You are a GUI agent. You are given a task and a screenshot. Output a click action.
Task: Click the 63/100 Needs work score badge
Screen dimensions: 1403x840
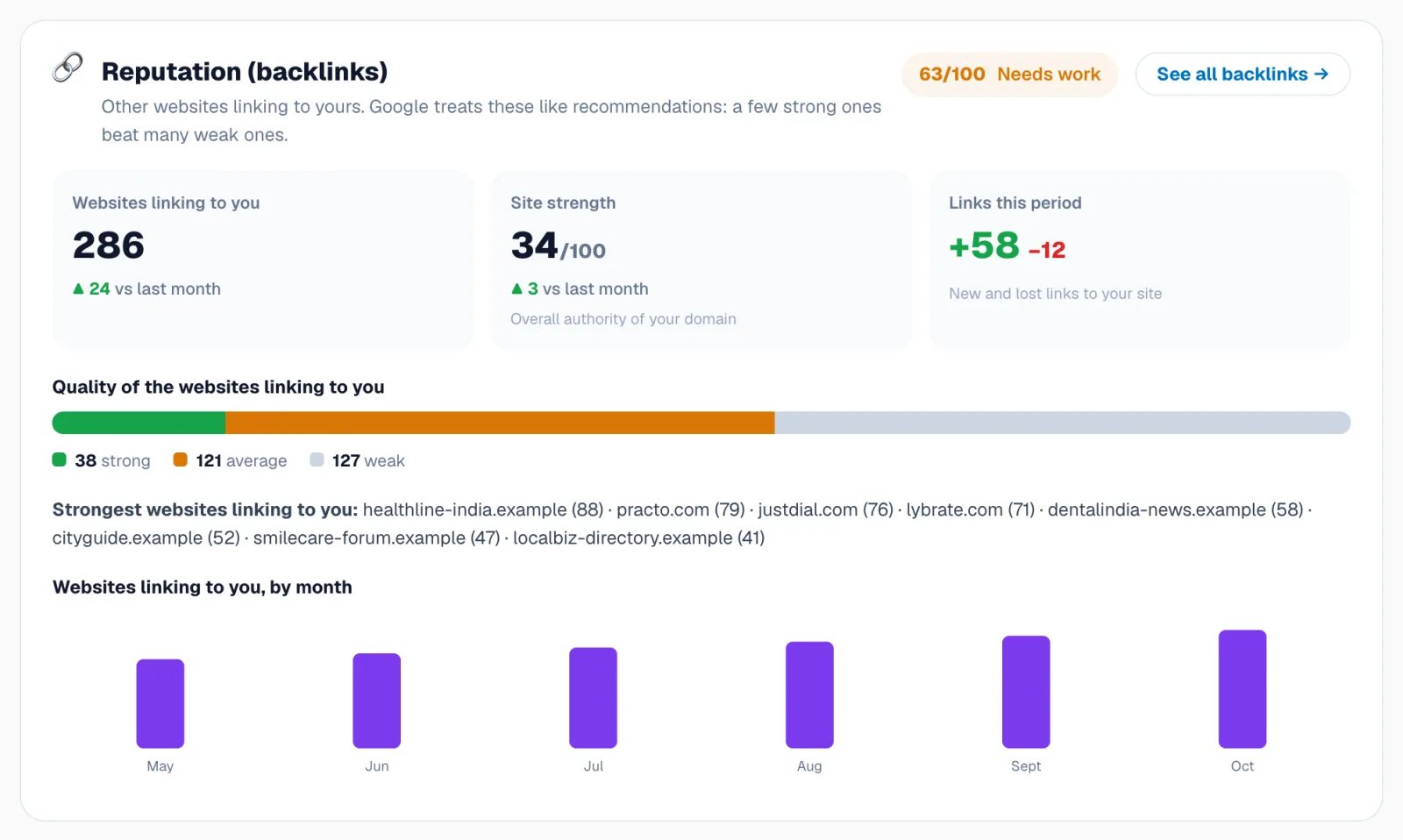point(1009,75)
